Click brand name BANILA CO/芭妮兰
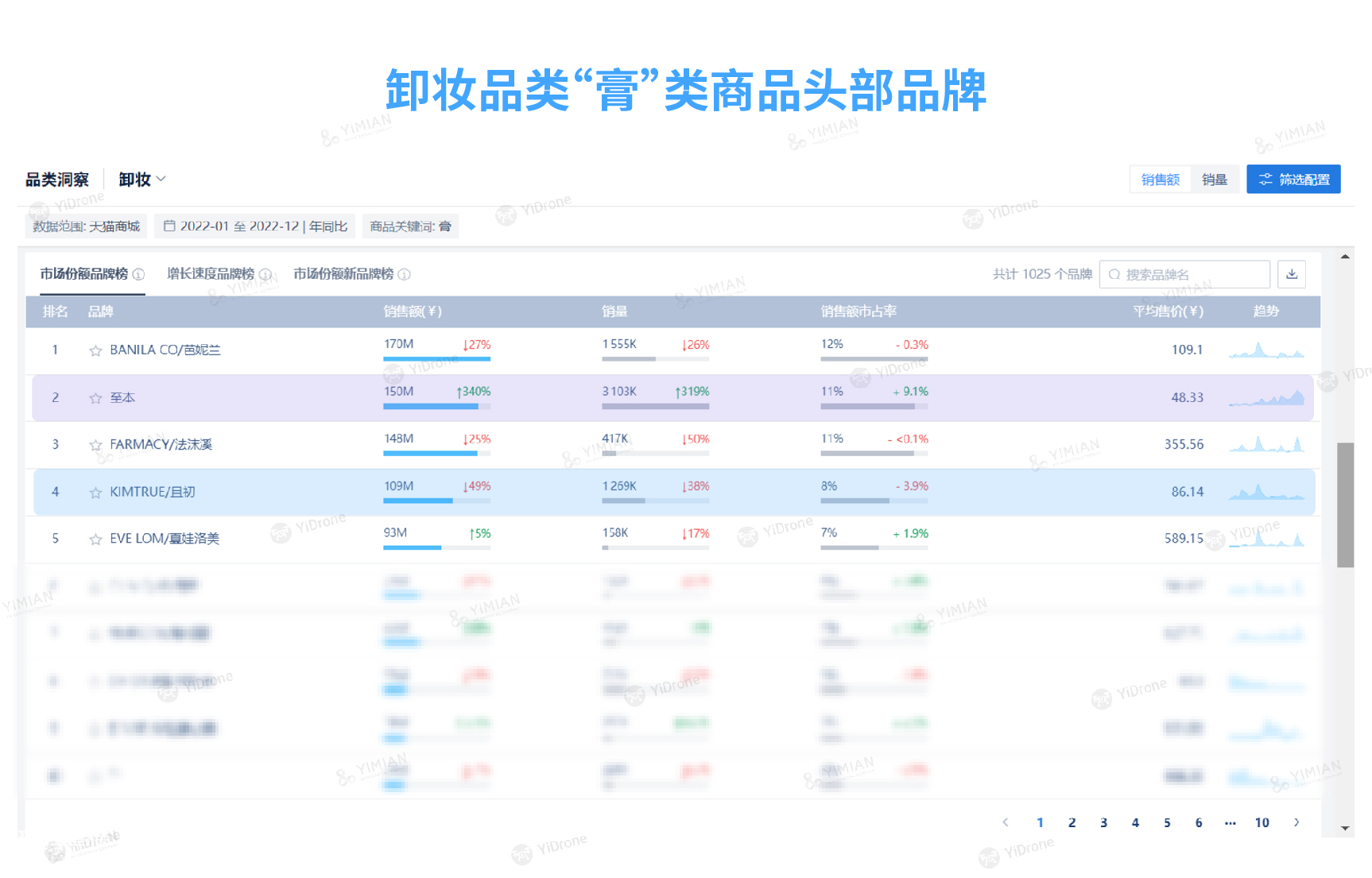This screenshot has height=878, width=1372. pyautogui.click(x=165, y=350)
